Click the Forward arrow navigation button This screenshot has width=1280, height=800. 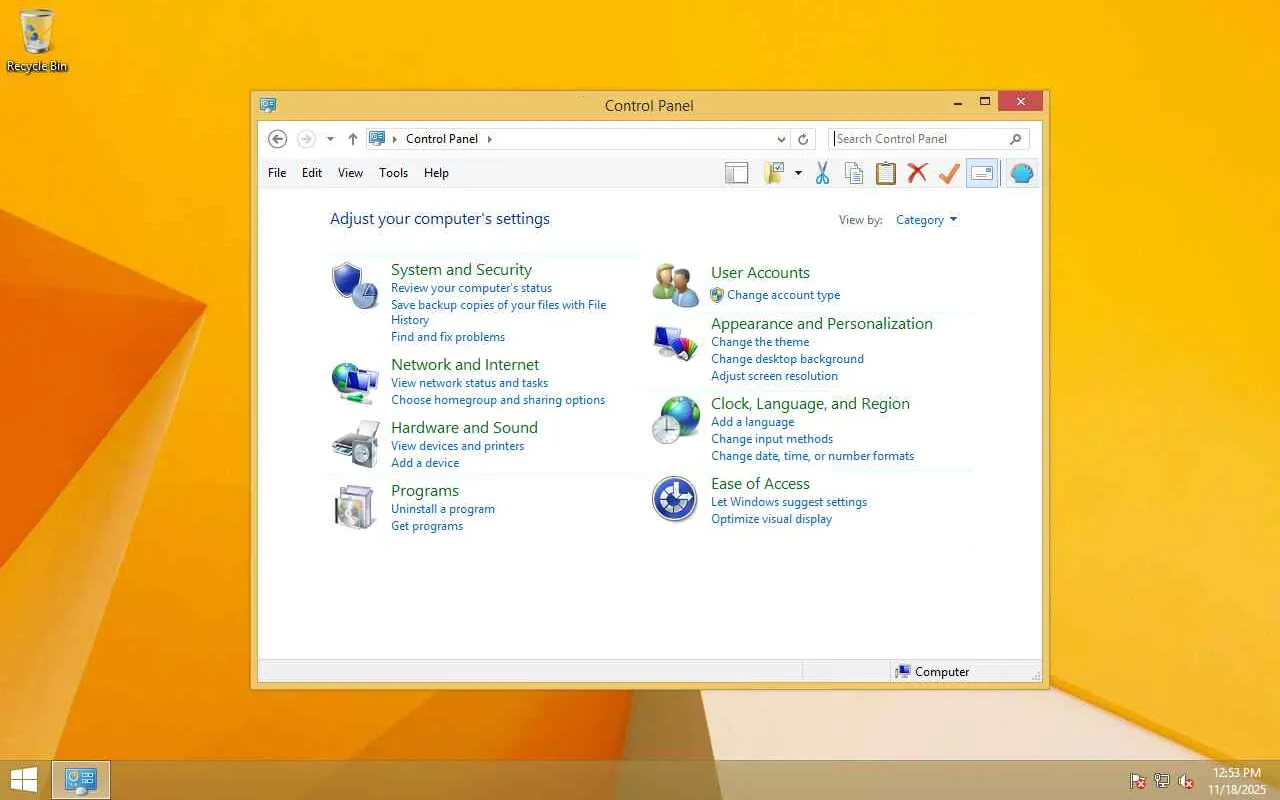click(x=306, y=139)
